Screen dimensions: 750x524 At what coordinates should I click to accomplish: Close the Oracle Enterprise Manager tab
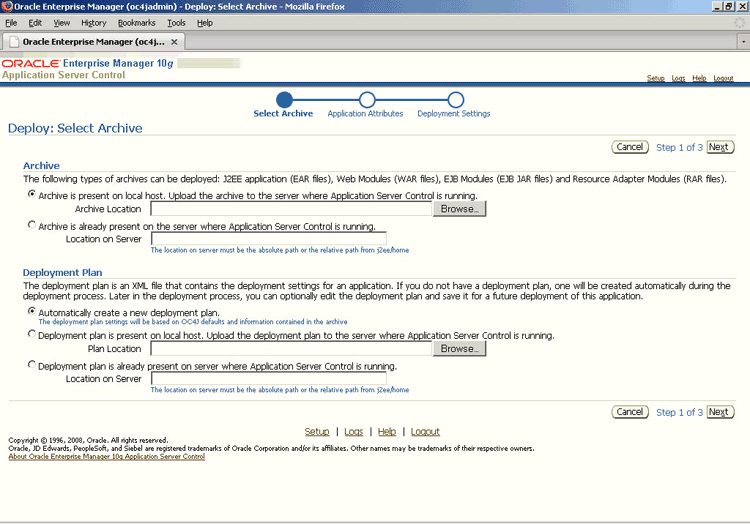pos(174,42)
